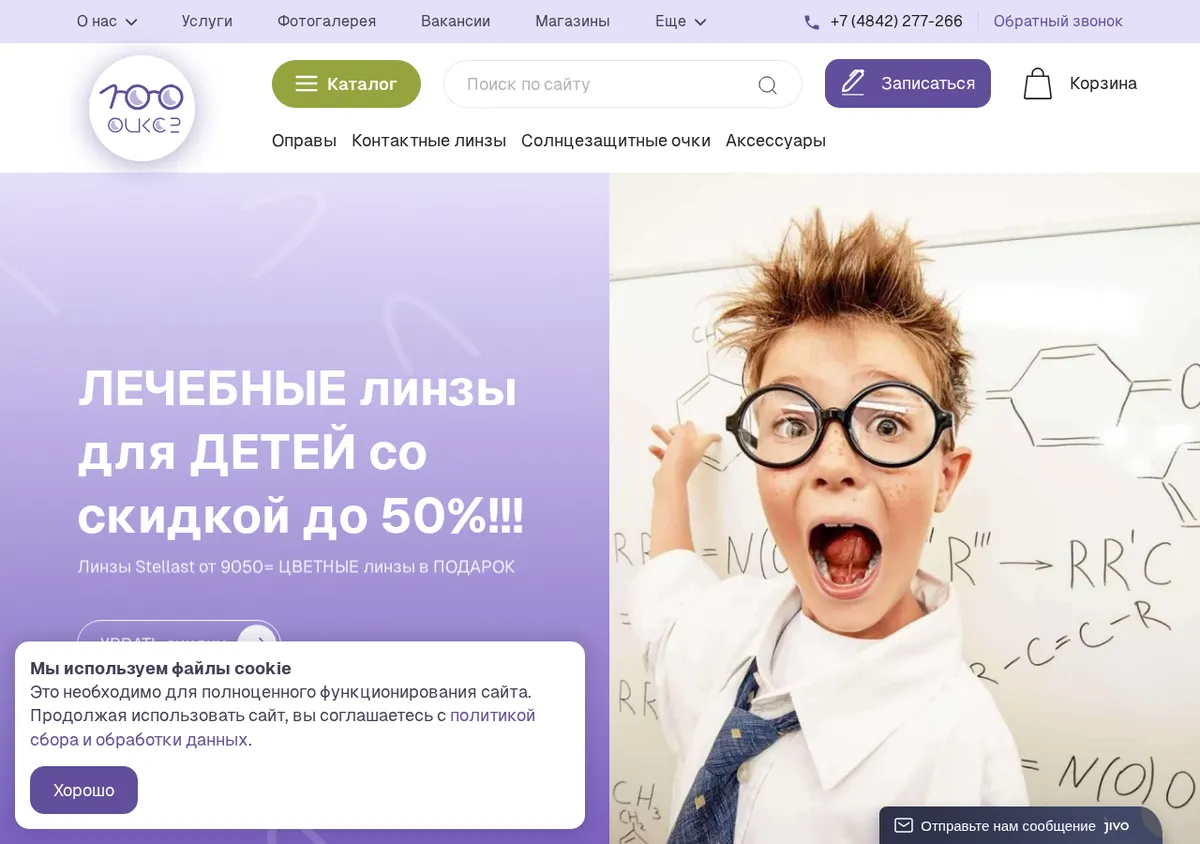The width and height of the screenshot is (1200, 844).
Task: Click the pencil icon on Записаться
Action: click(x=853, y=83)
